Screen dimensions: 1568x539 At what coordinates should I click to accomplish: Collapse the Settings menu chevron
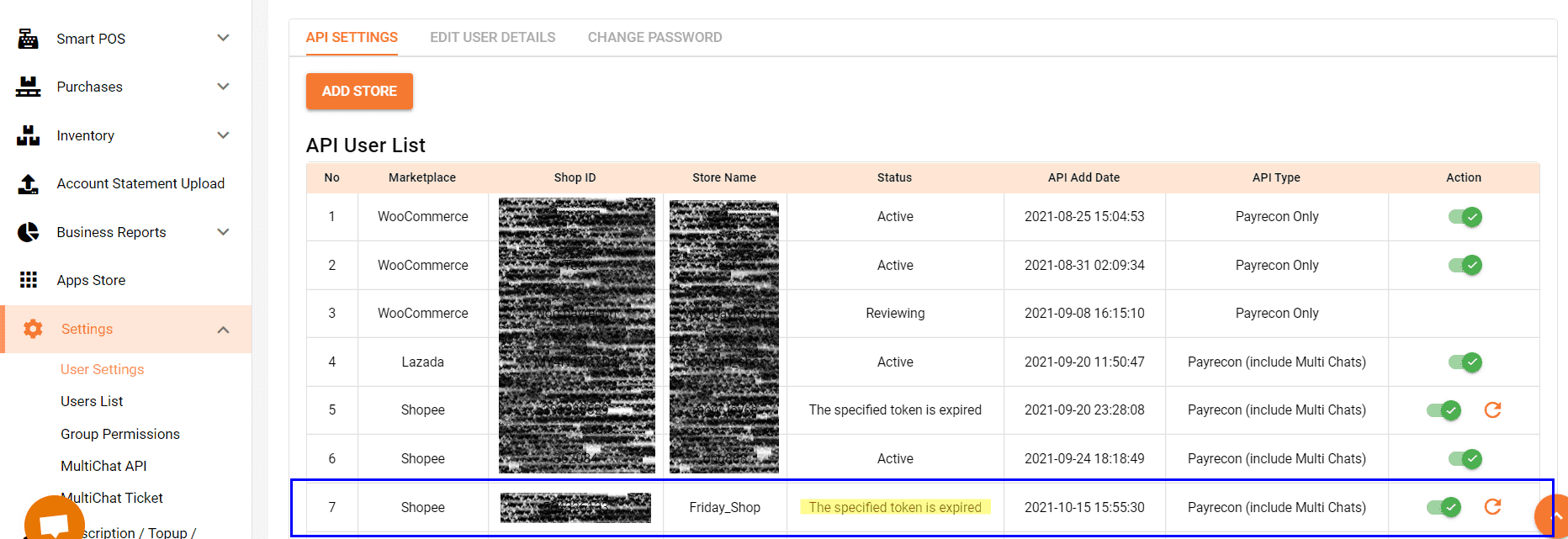(x=223, y=330)
